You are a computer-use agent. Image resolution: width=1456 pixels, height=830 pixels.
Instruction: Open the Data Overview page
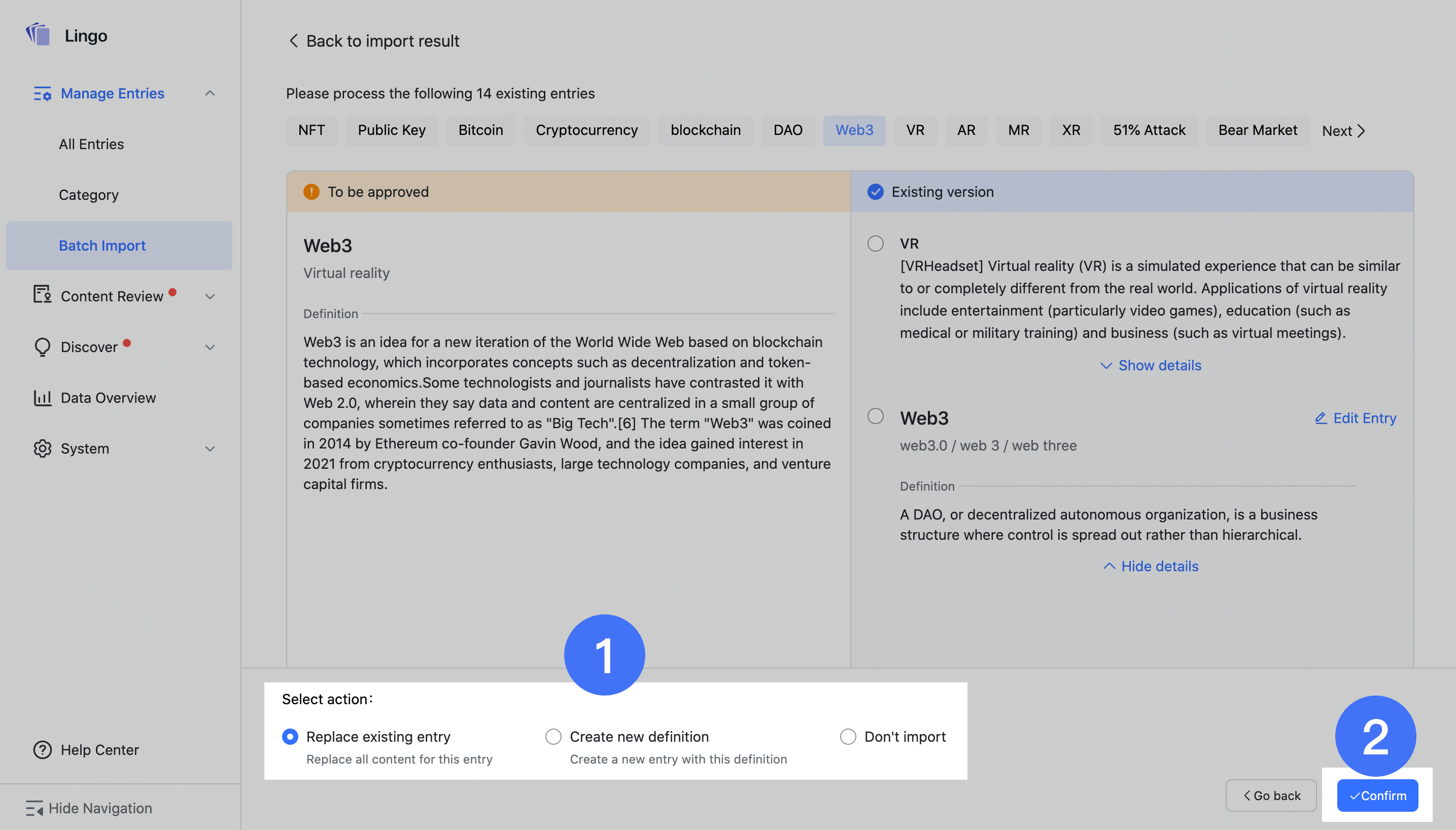click(x=108, y=398)
